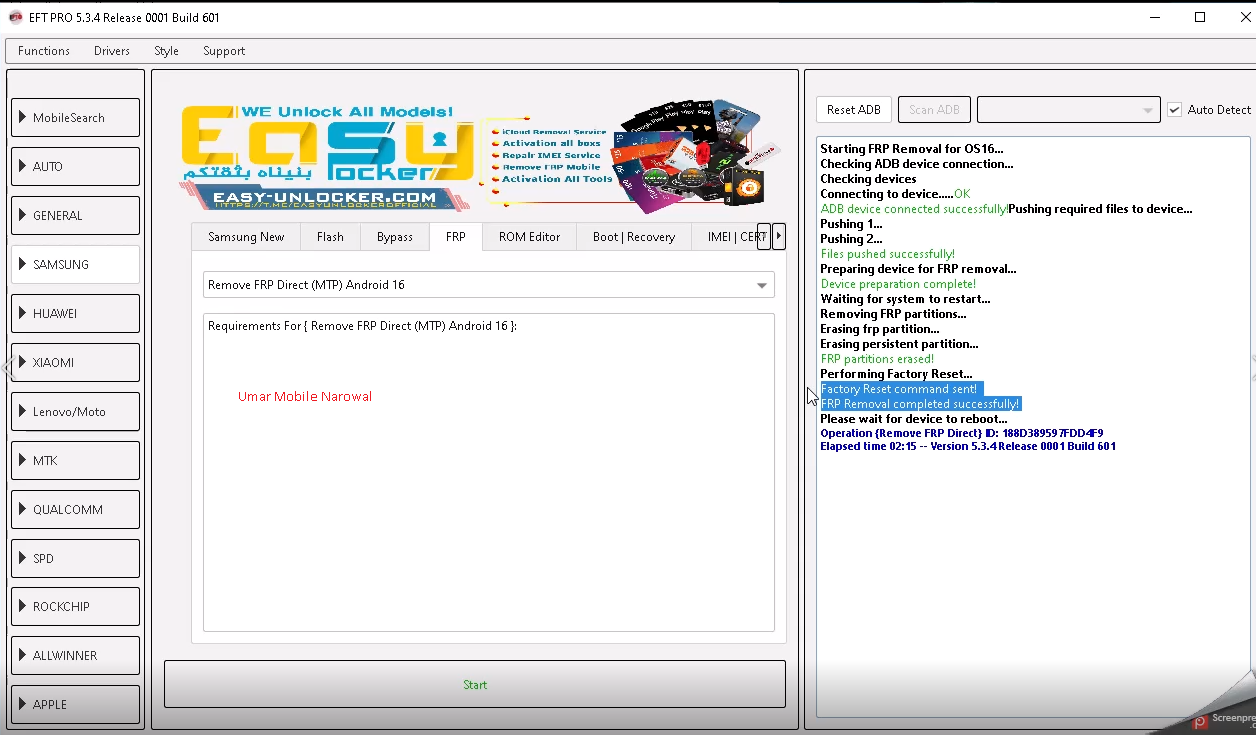The image size is (1256, 735).
Task: Open the SAMSUNG sidebar section
Action: pos(75,265)
